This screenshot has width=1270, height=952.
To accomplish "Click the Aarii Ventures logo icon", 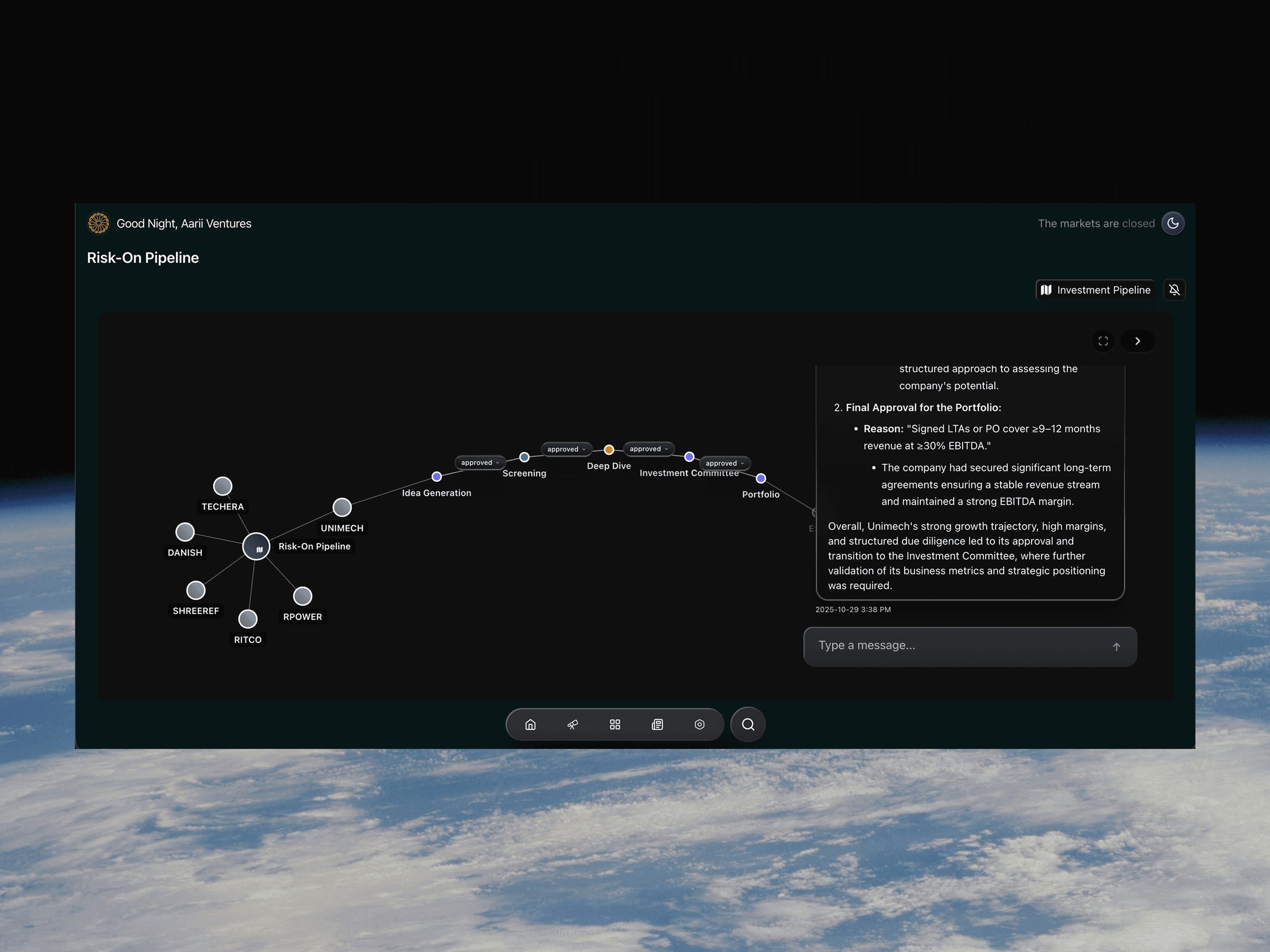I will pyautogui.click(x=98, y=223).
